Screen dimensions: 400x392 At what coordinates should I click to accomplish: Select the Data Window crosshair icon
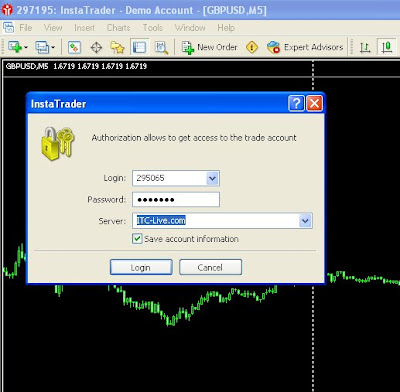point(96,47)
